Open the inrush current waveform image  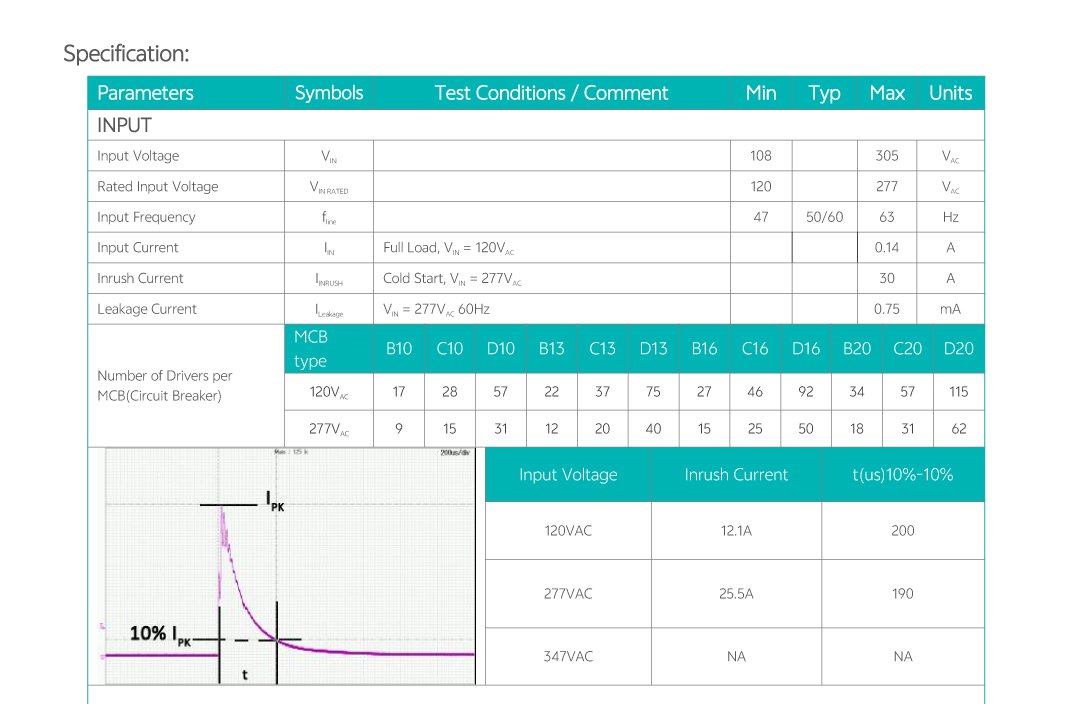(x=290, y=566)
